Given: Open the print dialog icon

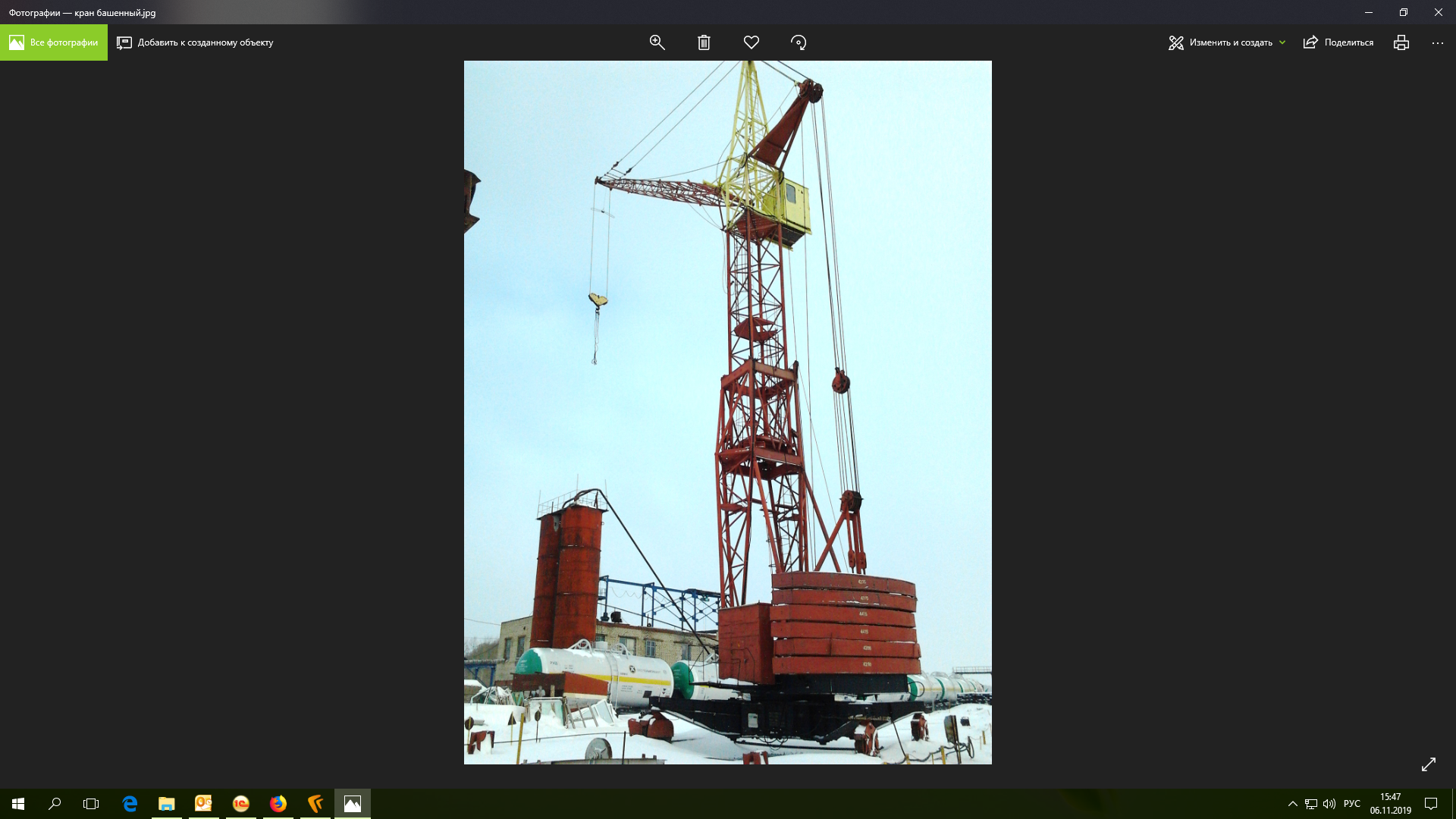Looking at the screenshot, I should coord(1401,42).
